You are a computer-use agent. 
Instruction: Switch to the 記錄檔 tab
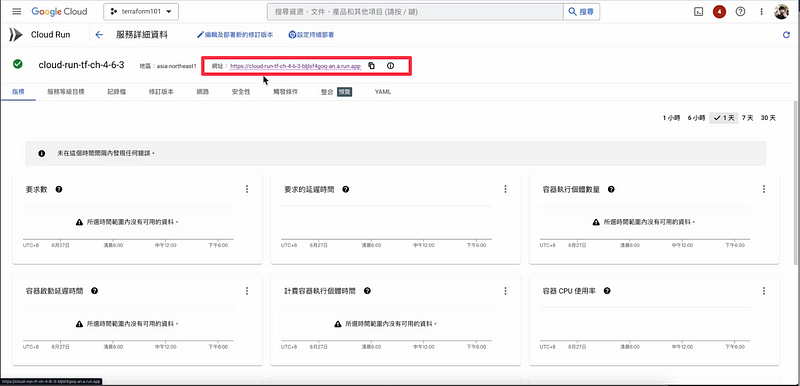(116, 92)
